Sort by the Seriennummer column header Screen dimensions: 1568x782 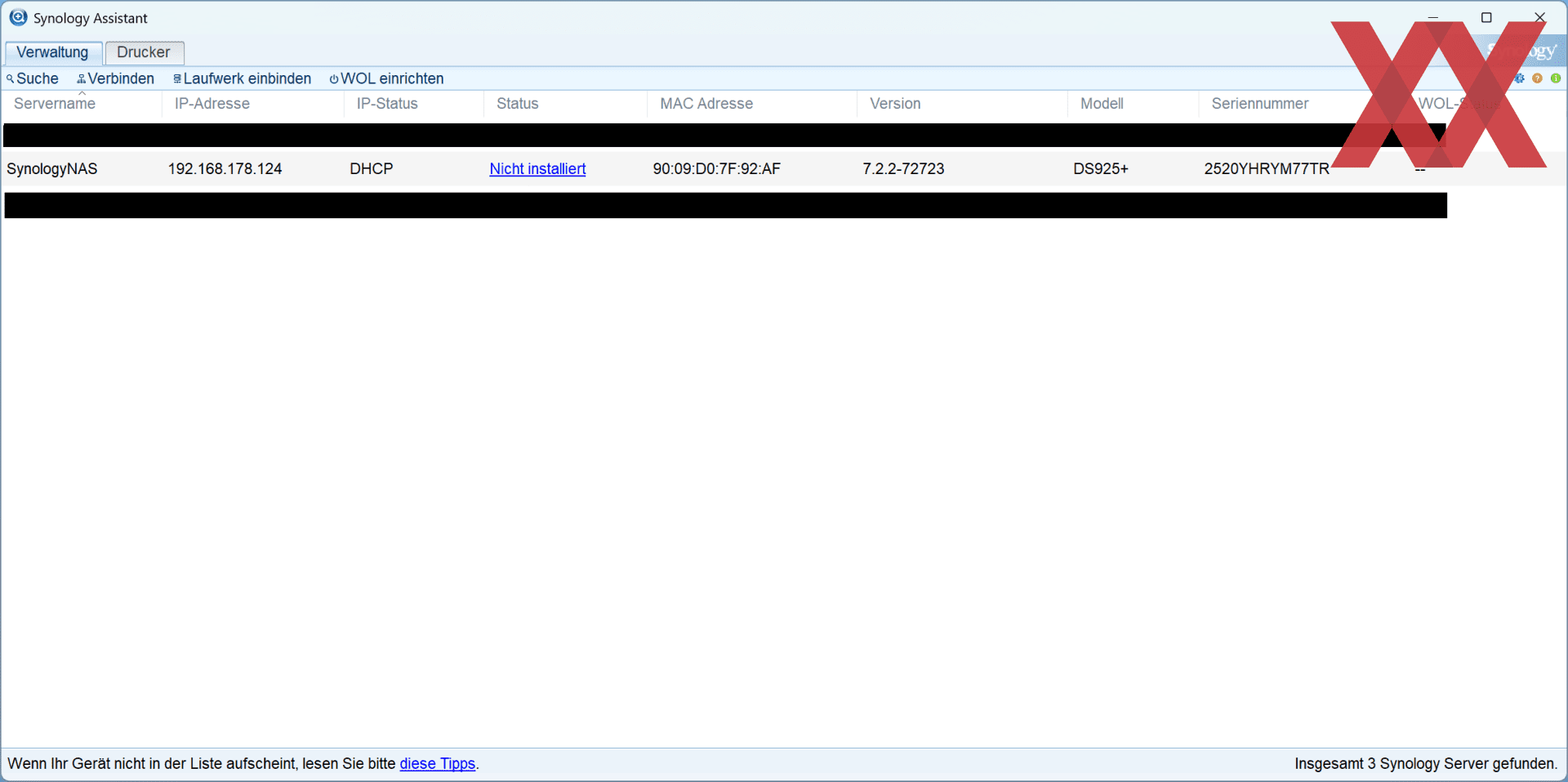[x=1303, y=104]
